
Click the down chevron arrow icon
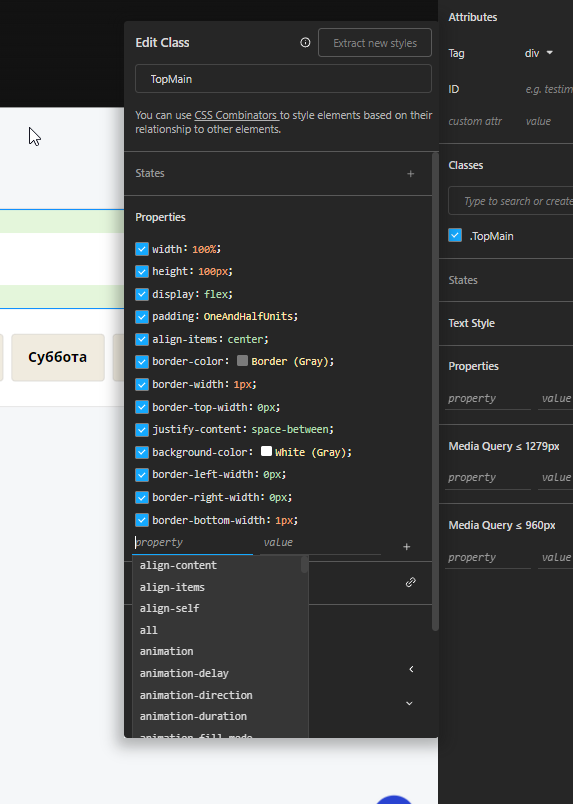[x=409, y=703]
